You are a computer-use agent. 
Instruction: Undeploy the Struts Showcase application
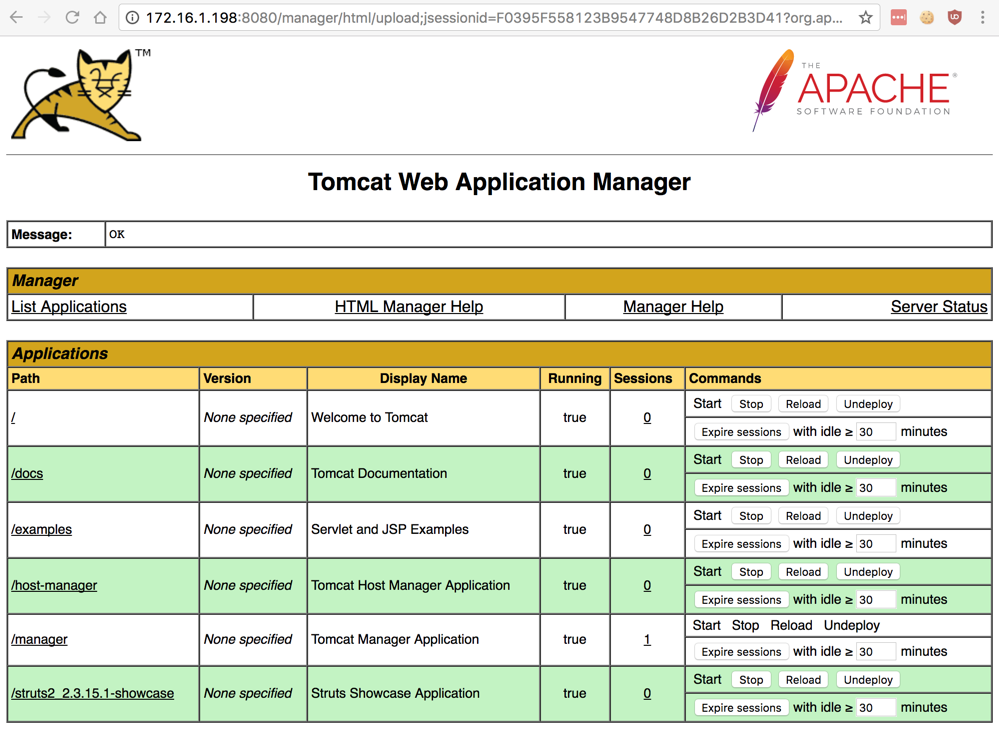pos(867,680)
